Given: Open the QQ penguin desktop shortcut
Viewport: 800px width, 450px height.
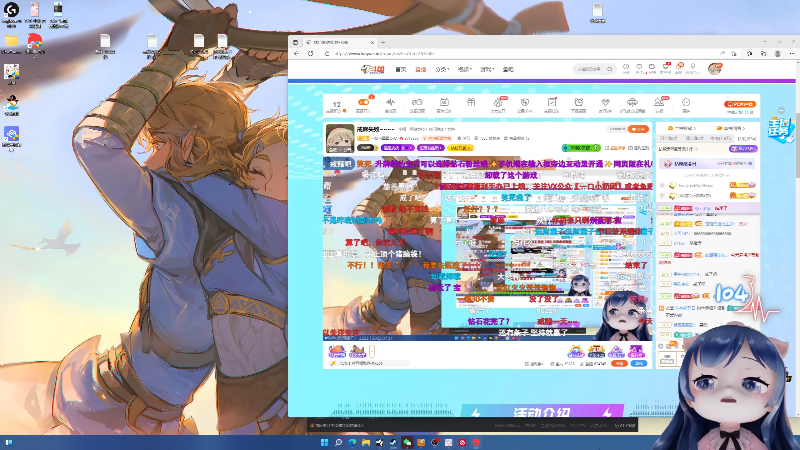Looking at the screenshot, I should (11, 105).
